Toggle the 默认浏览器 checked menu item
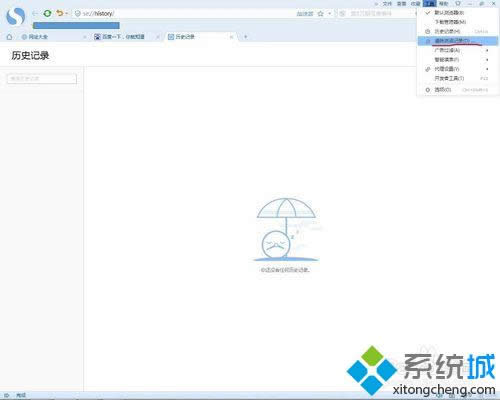 tap(457, 12)
